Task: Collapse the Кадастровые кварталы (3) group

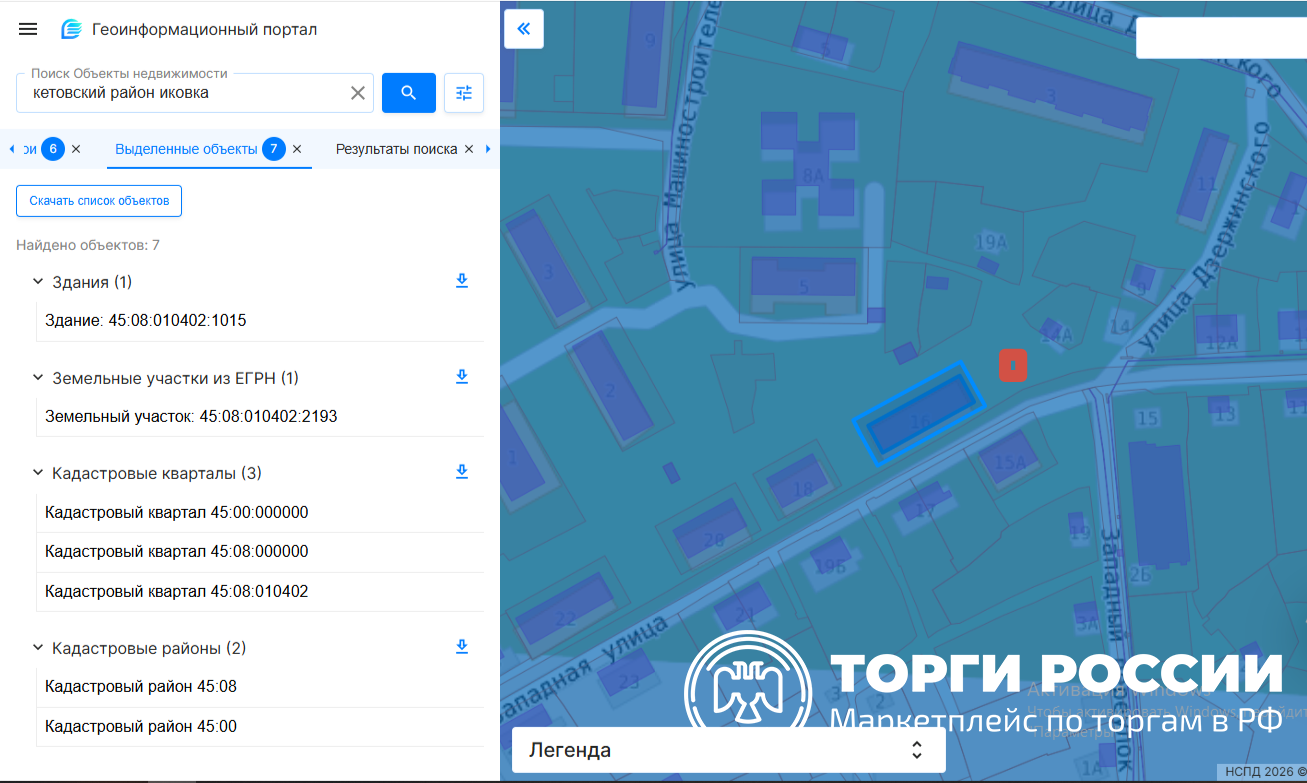Action: click(38, 473)
